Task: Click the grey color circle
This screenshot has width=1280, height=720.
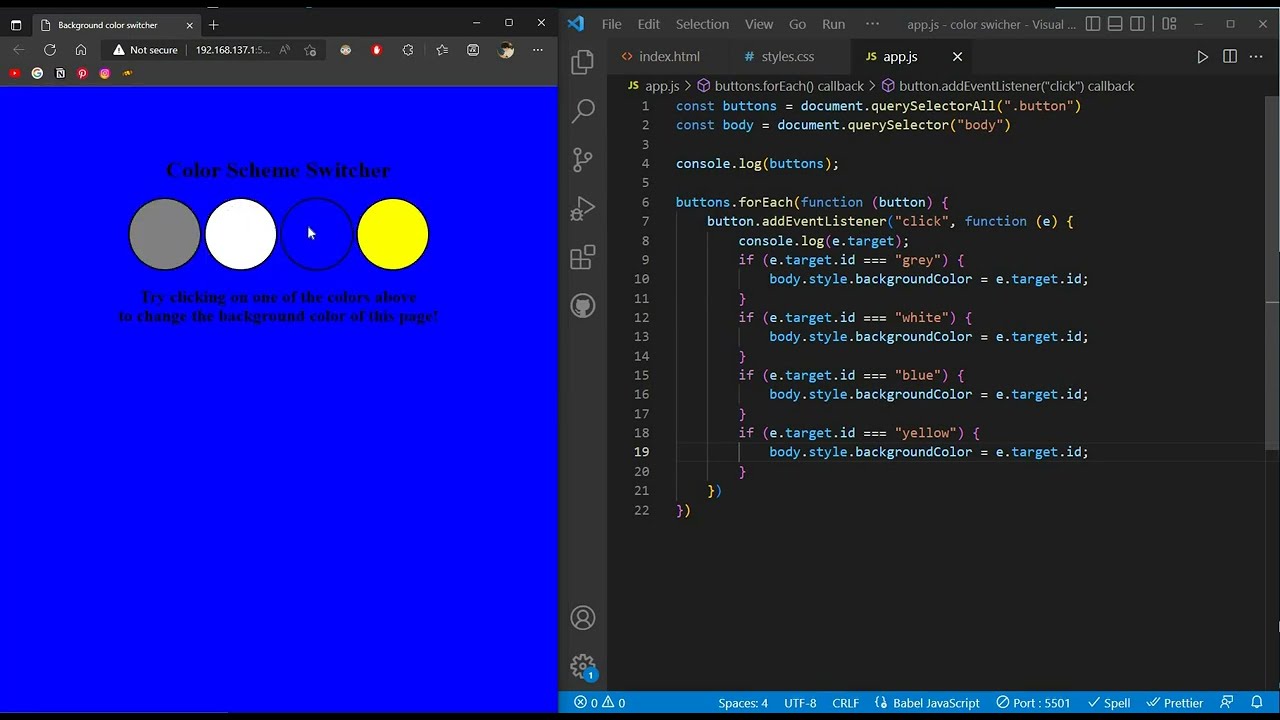Action: coord(165,234)
